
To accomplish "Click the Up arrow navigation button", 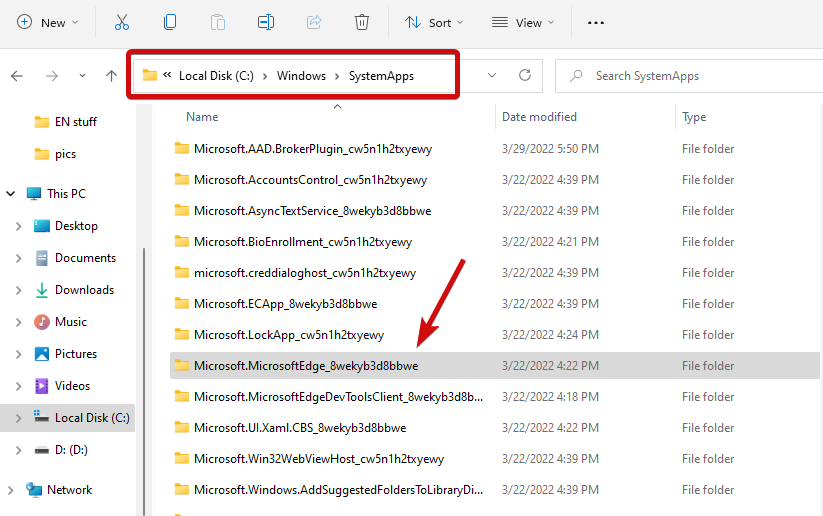I will 109,76.
